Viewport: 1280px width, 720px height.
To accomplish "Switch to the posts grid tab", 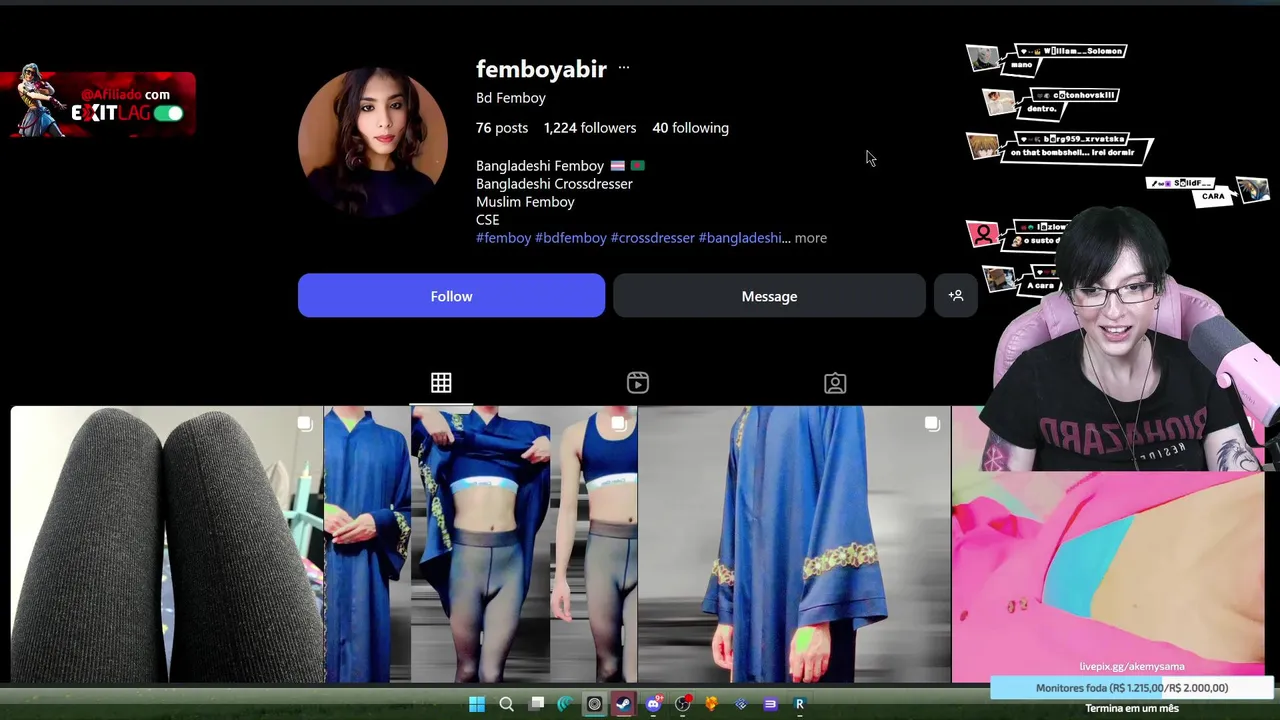I will 441,383.
